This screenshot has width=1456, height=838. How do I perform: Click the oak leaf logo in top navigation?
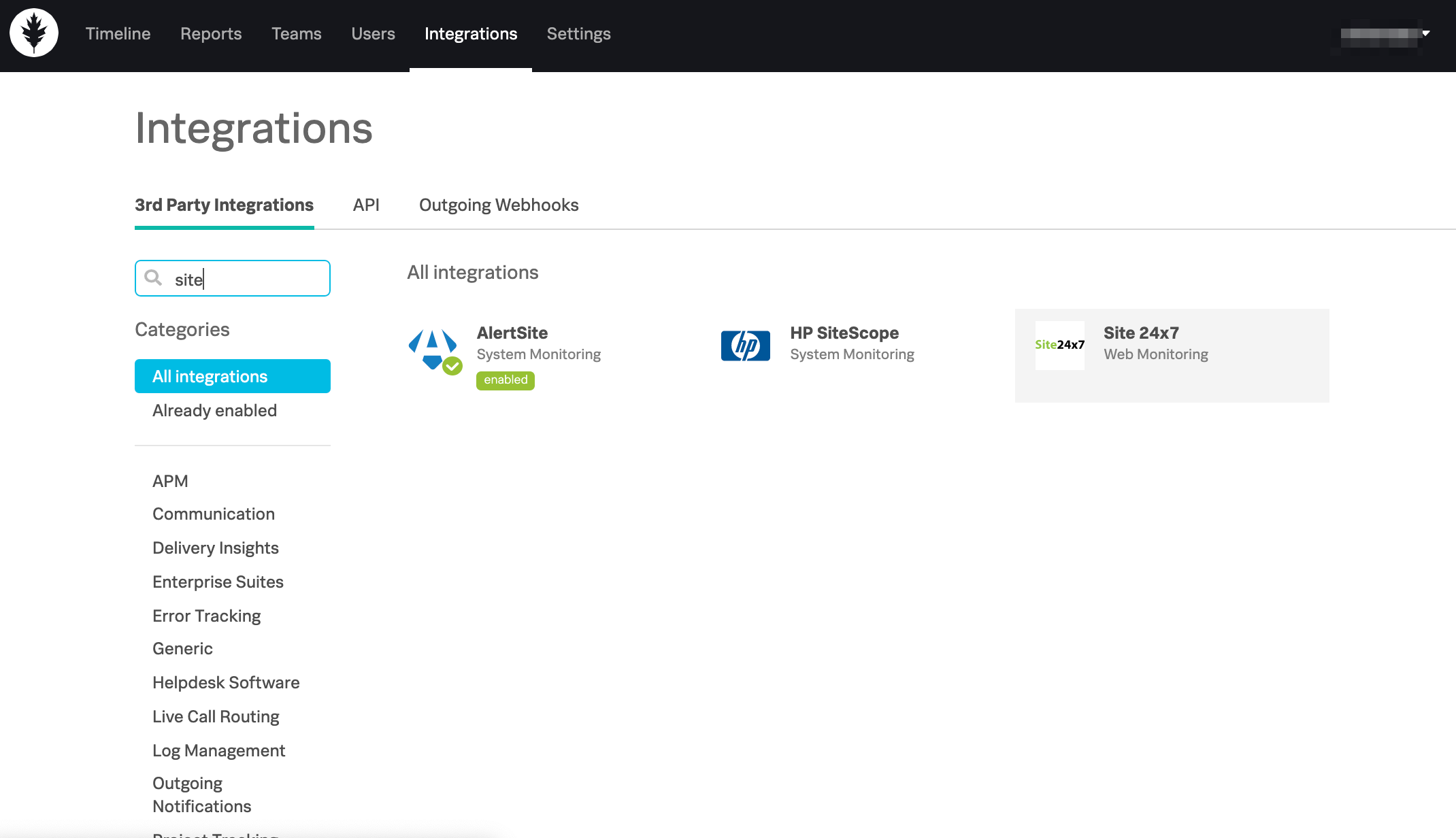[x=33, y=32]
